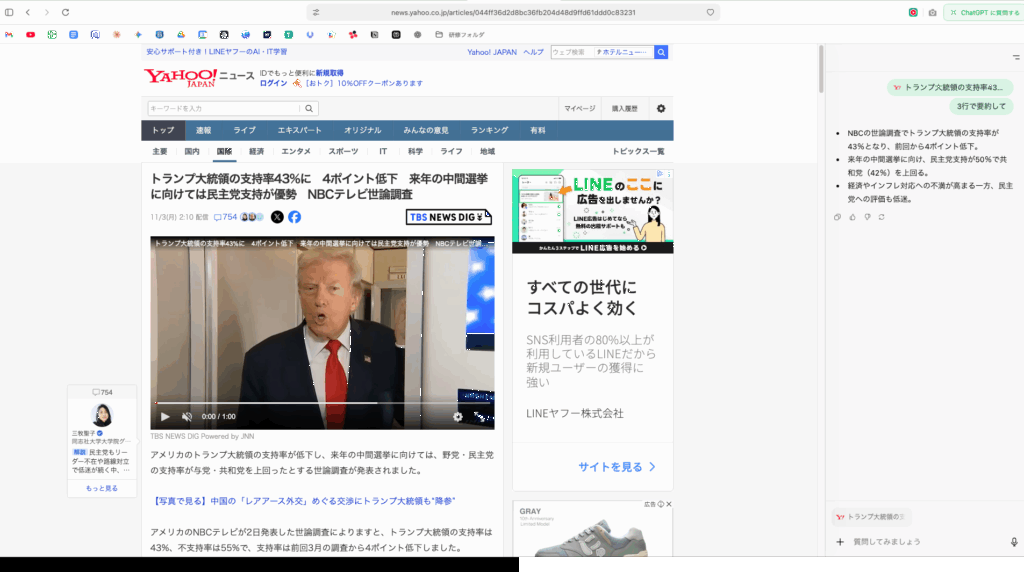Select the 経済 category tab
The height and width of the screenshot is (572, 1024).
[256, 151]
